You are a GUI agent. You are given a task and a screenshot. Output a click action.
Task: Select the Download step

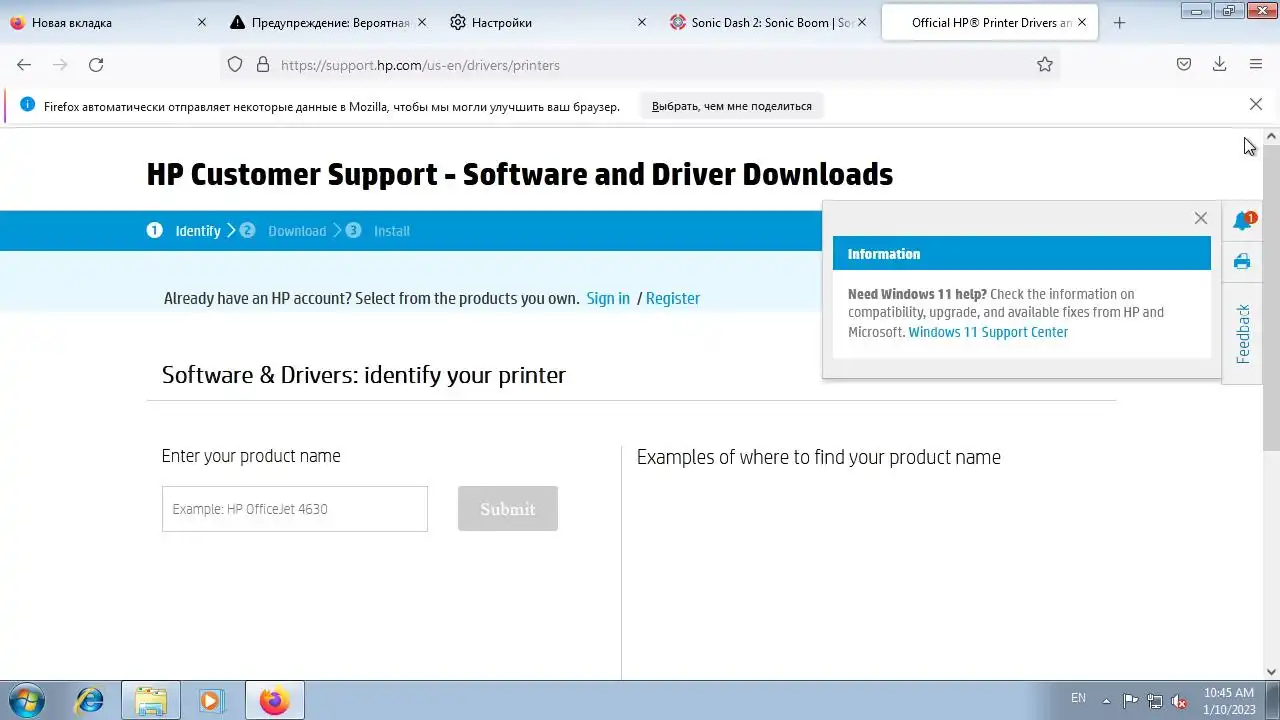click(284, 230)
